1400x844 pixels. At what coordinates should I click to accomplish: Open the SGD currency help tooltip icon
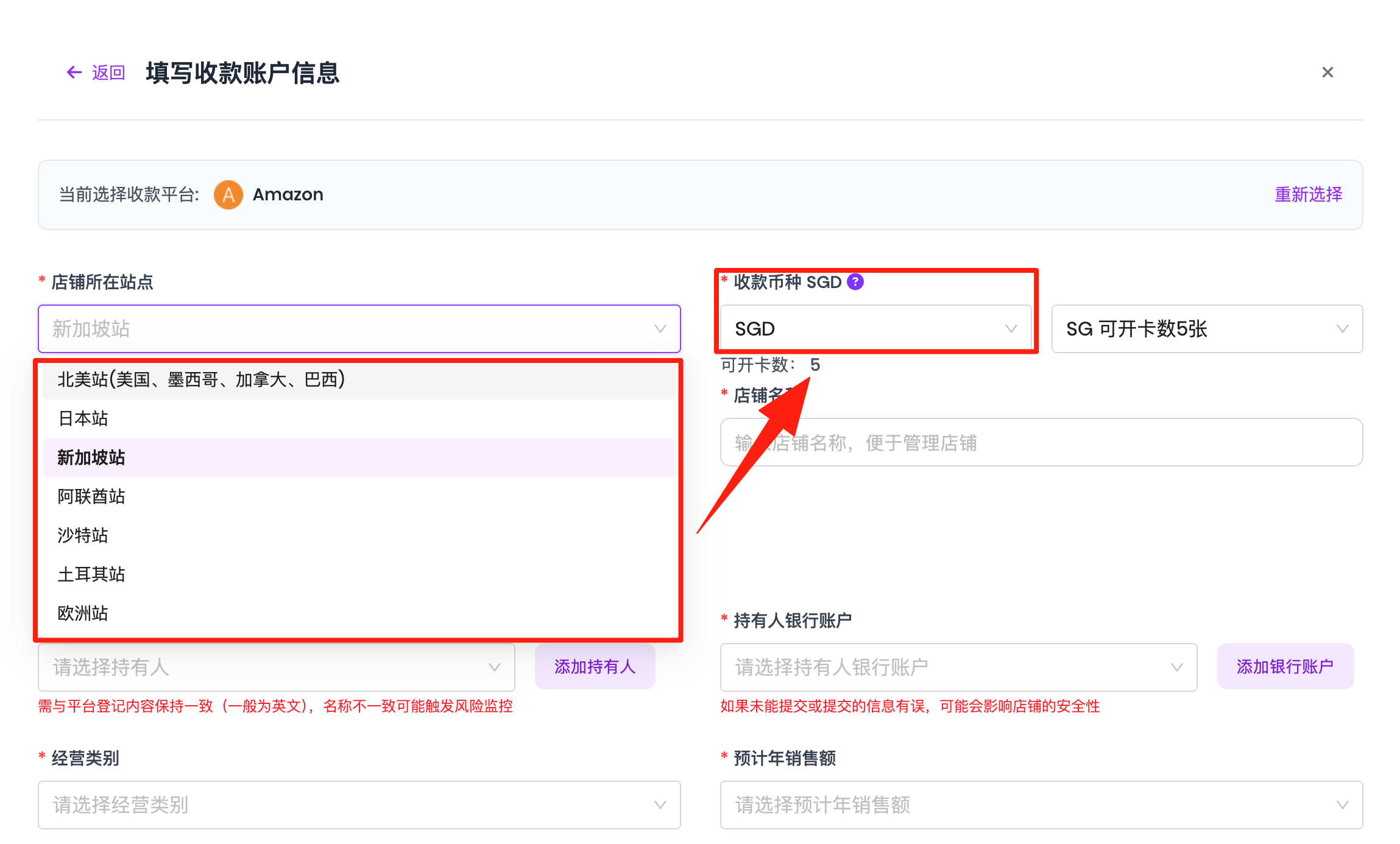pos(855,281)
